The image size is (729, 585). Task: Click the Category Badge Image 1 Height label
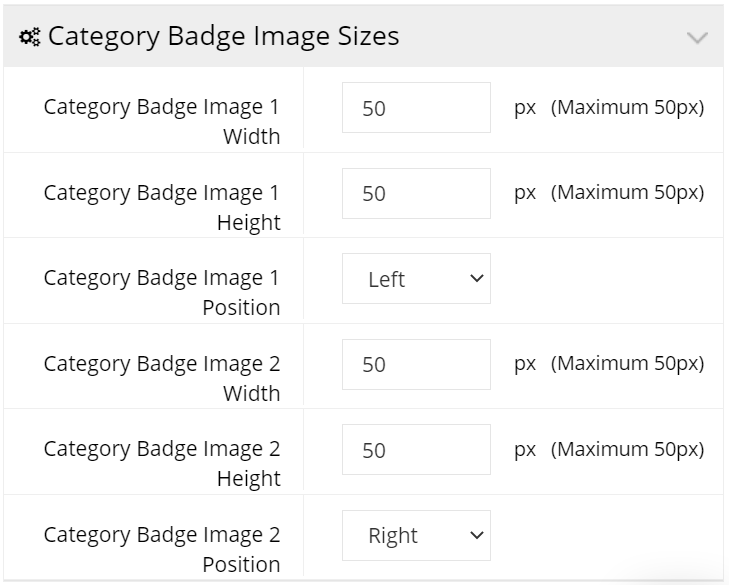click(x=162, y=207)
